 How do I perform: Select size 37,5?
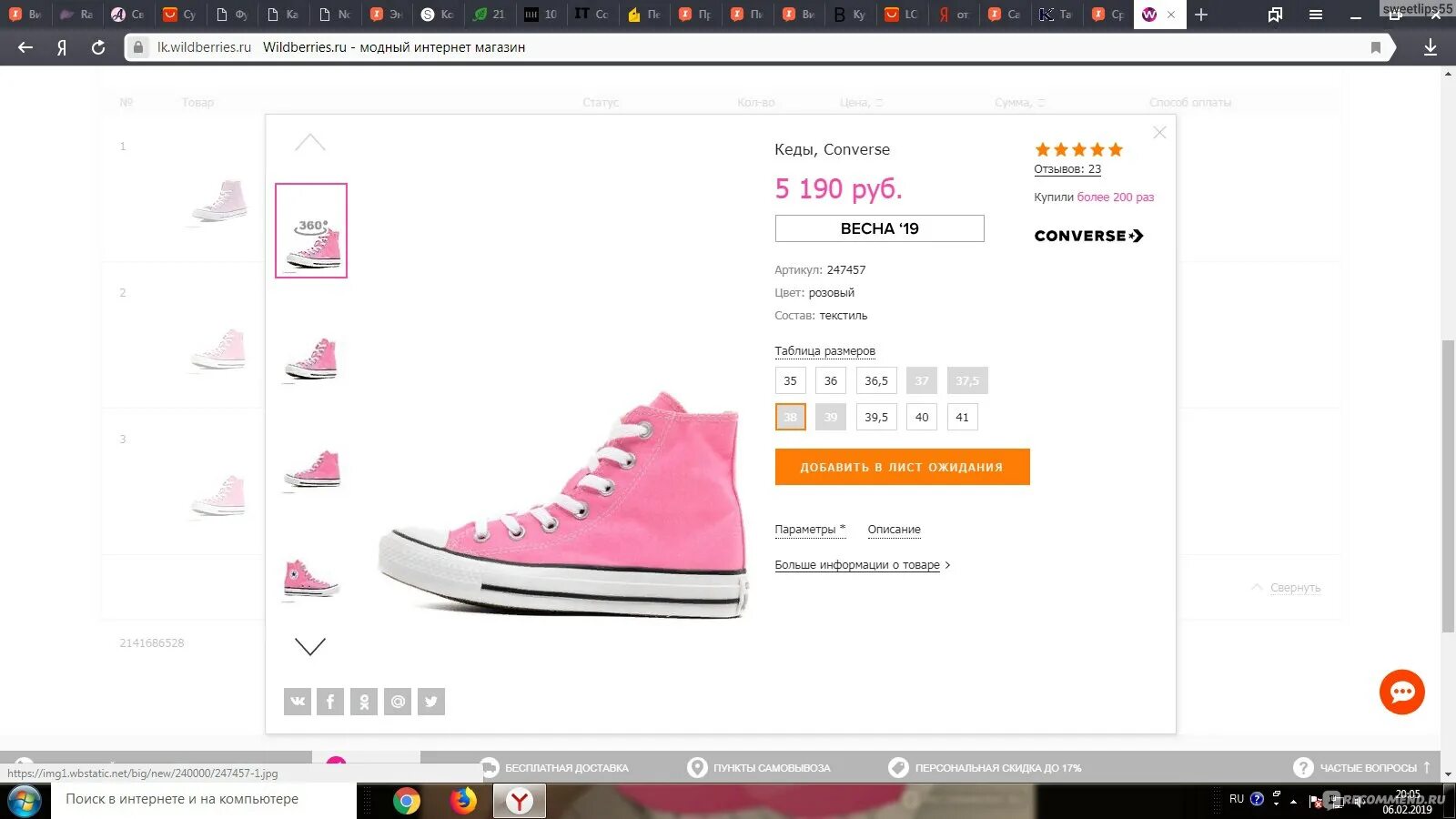[x=967, y=380]
